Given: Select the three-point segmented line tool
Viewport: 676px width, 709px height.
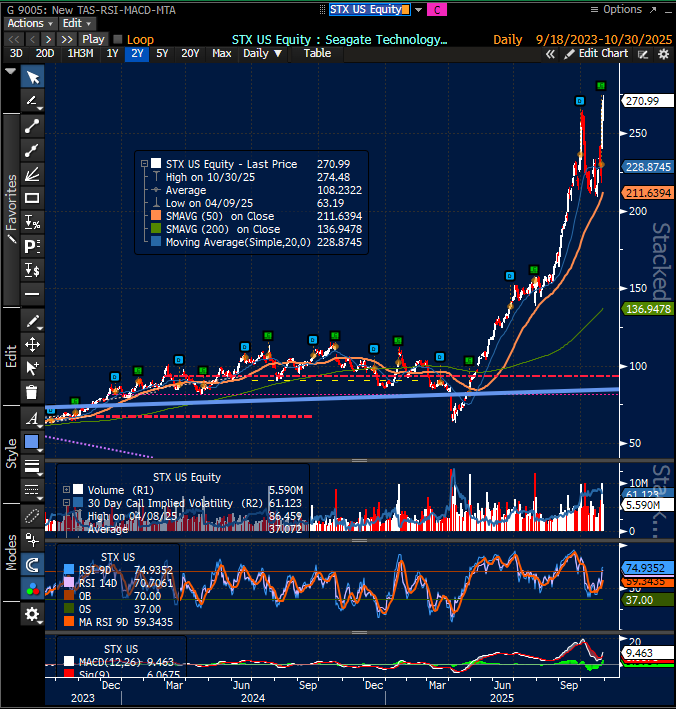Looking at the screenshot, I should pos(33,150).
